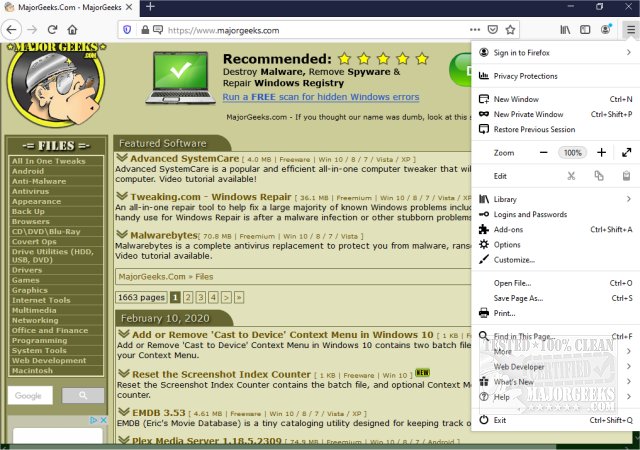
Task: Open Logins and Passwords
Action: [x=556, y=214]
